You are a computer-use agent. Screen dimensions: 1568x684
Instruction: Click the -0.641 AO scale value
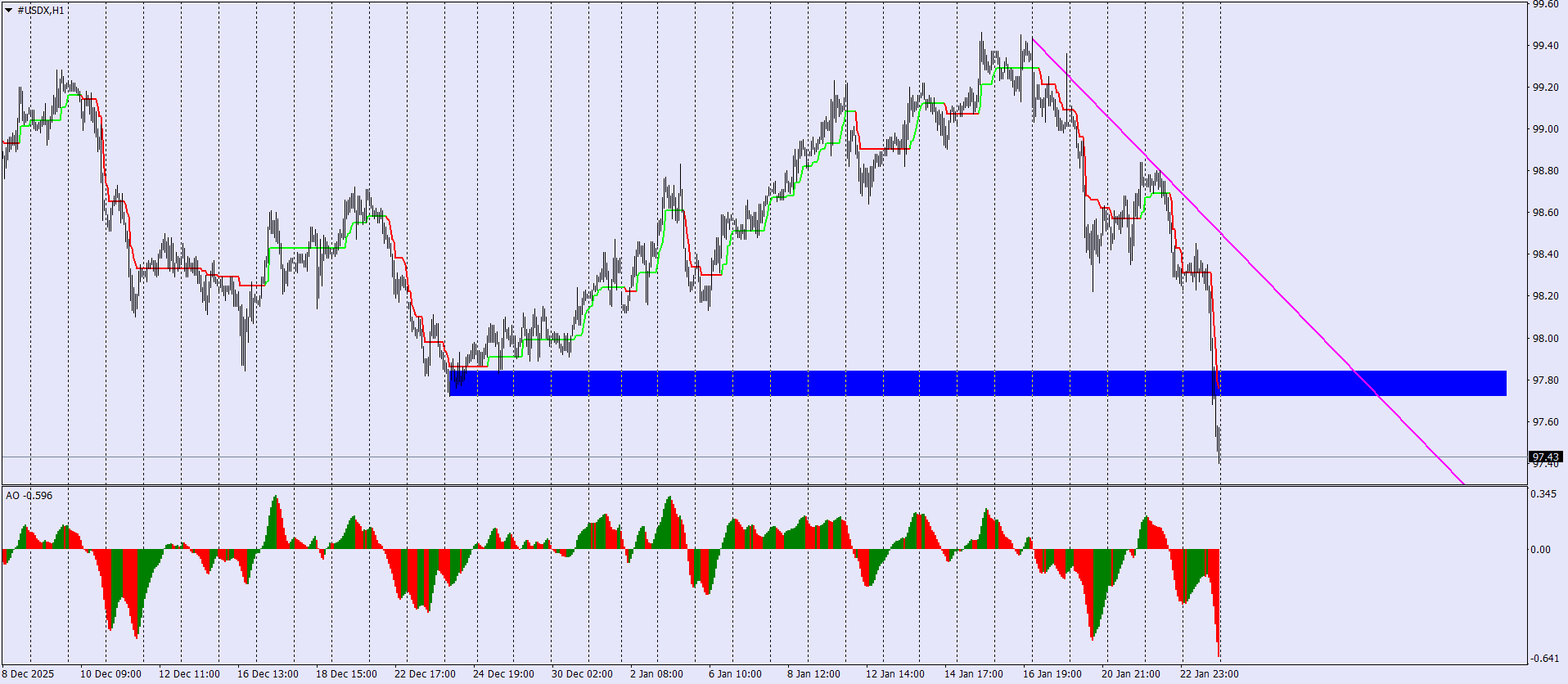coord(1543,658)
